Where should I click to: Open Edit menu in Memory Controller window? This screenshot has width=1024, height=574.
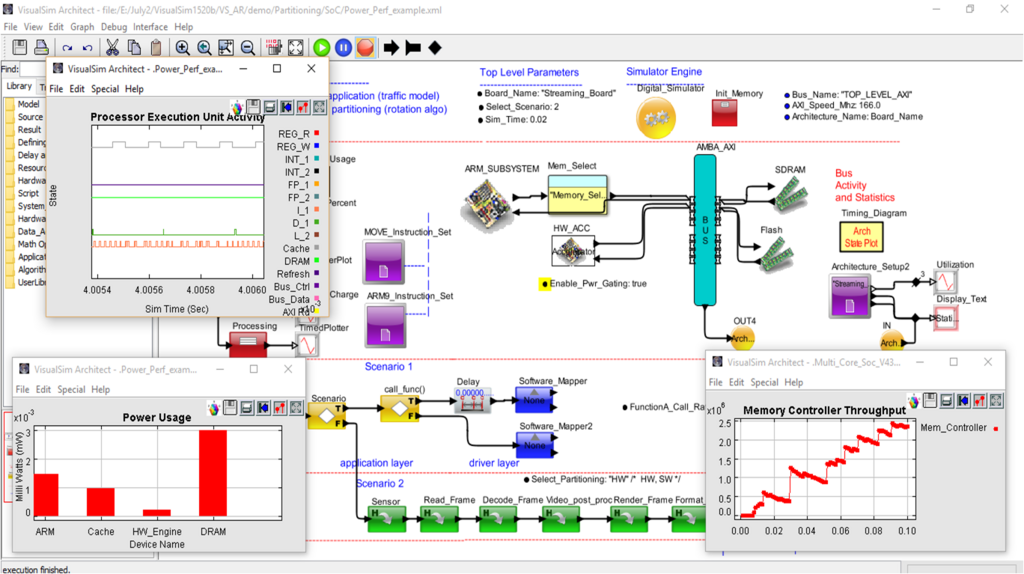tap(737, 382)
